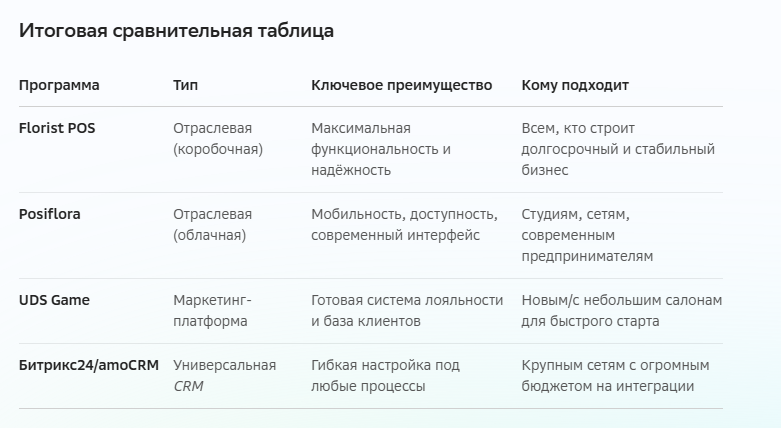Select 'Мобильность, доступность, современный интерфейс' cell
This screenshot has height=428, width=781.
pyautogui.click(x=404, y=225)
